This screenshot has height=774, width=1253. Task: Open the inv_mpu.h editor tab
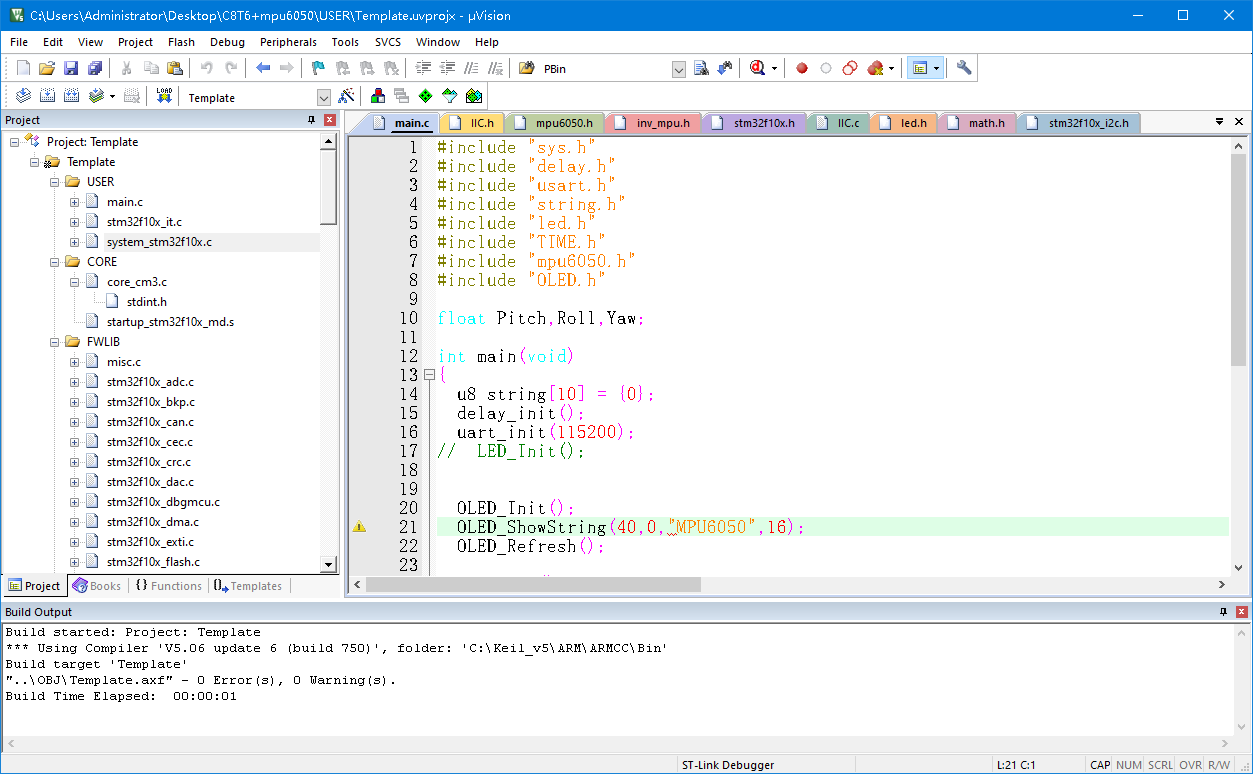click(x=653, y=123)
